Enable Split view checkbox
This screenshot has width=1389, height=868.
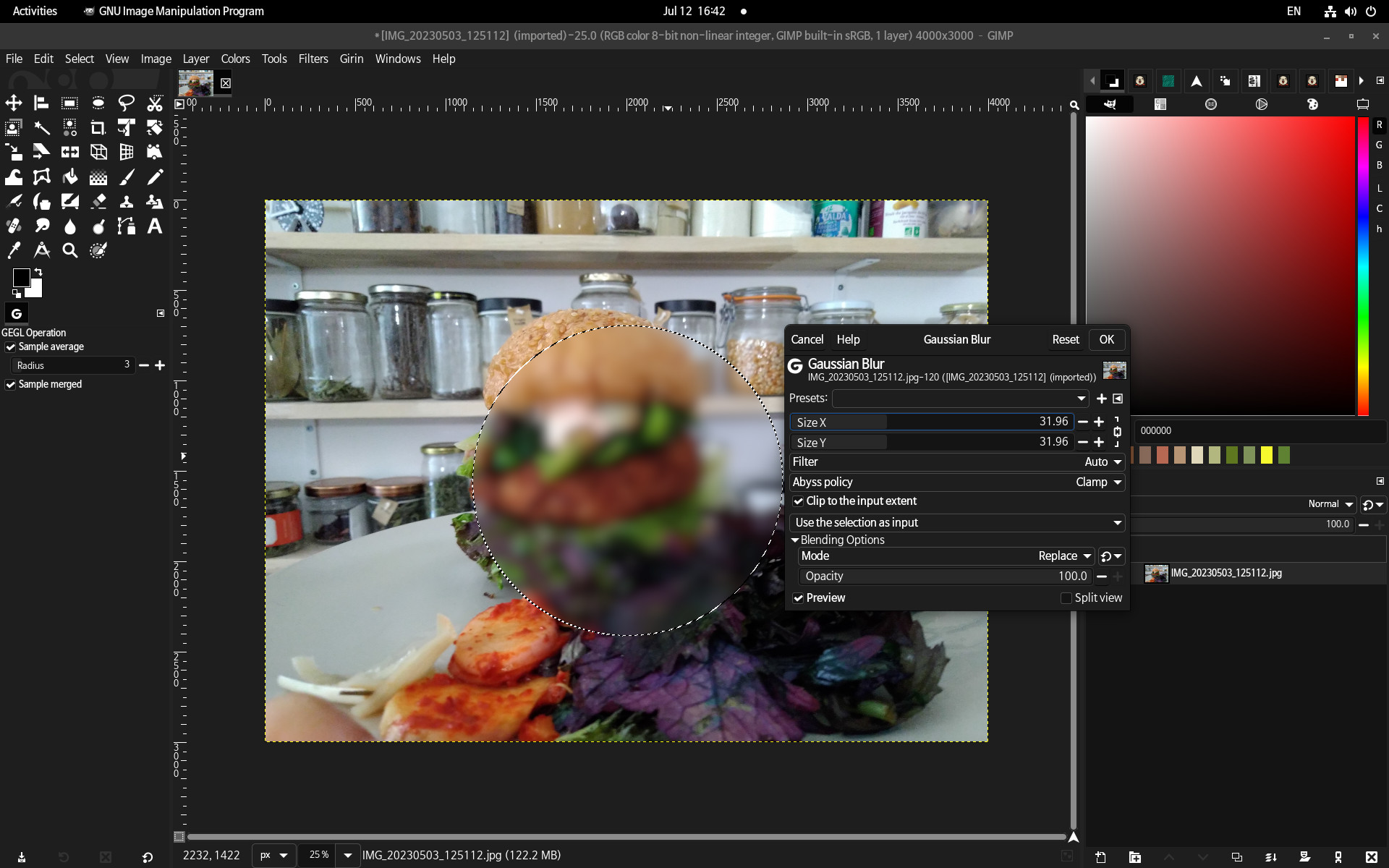(x=1066, y=598)
